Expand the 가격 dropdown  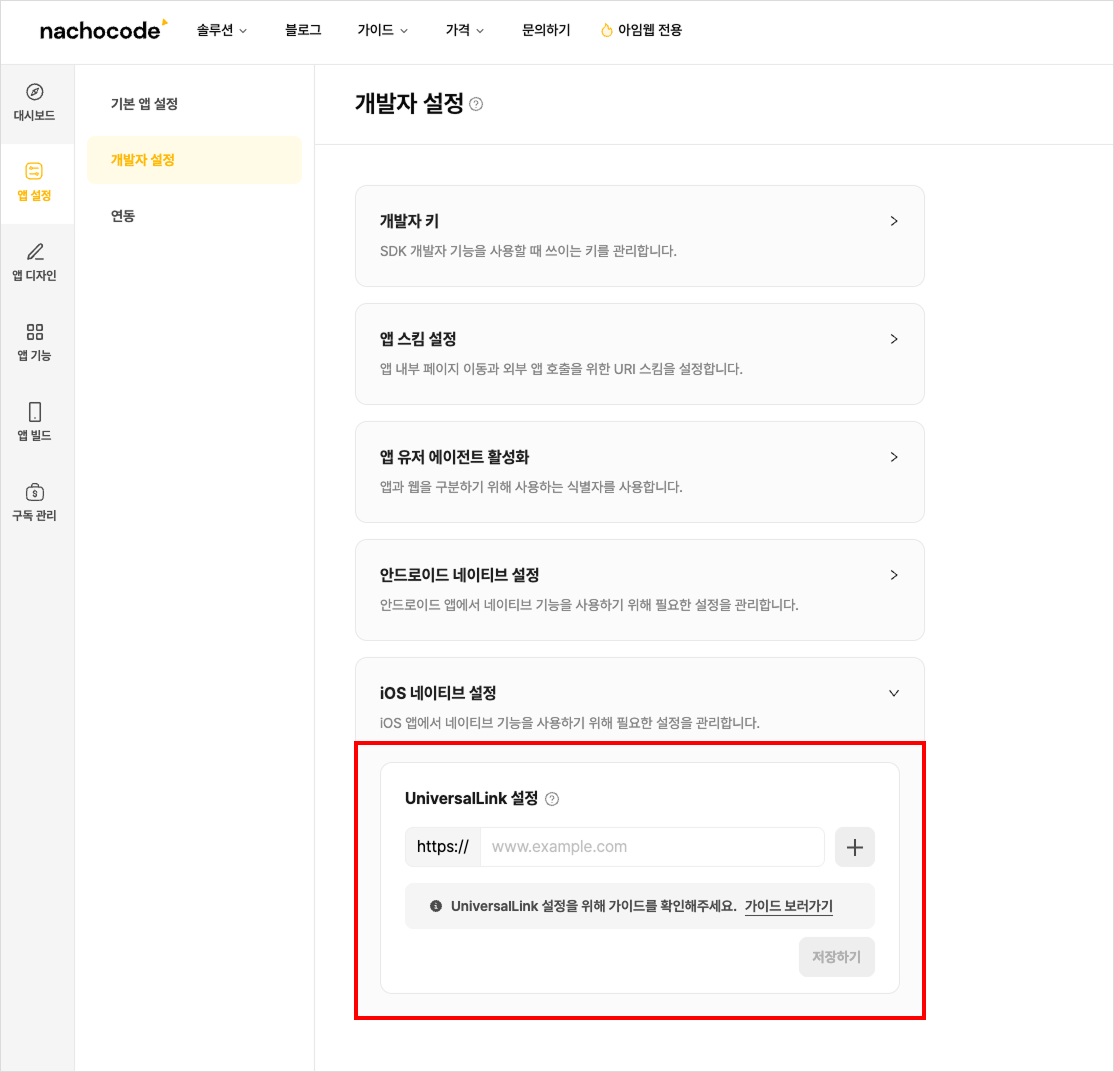(x=464, y=30)
